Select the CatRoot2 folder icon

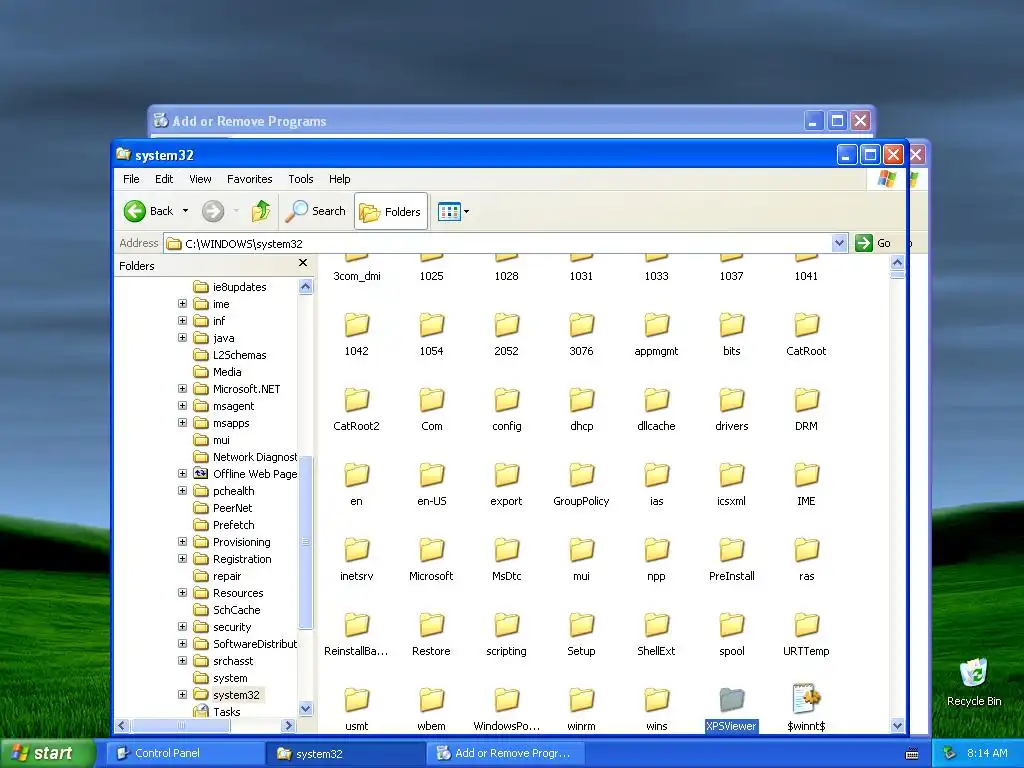[357, 401]
